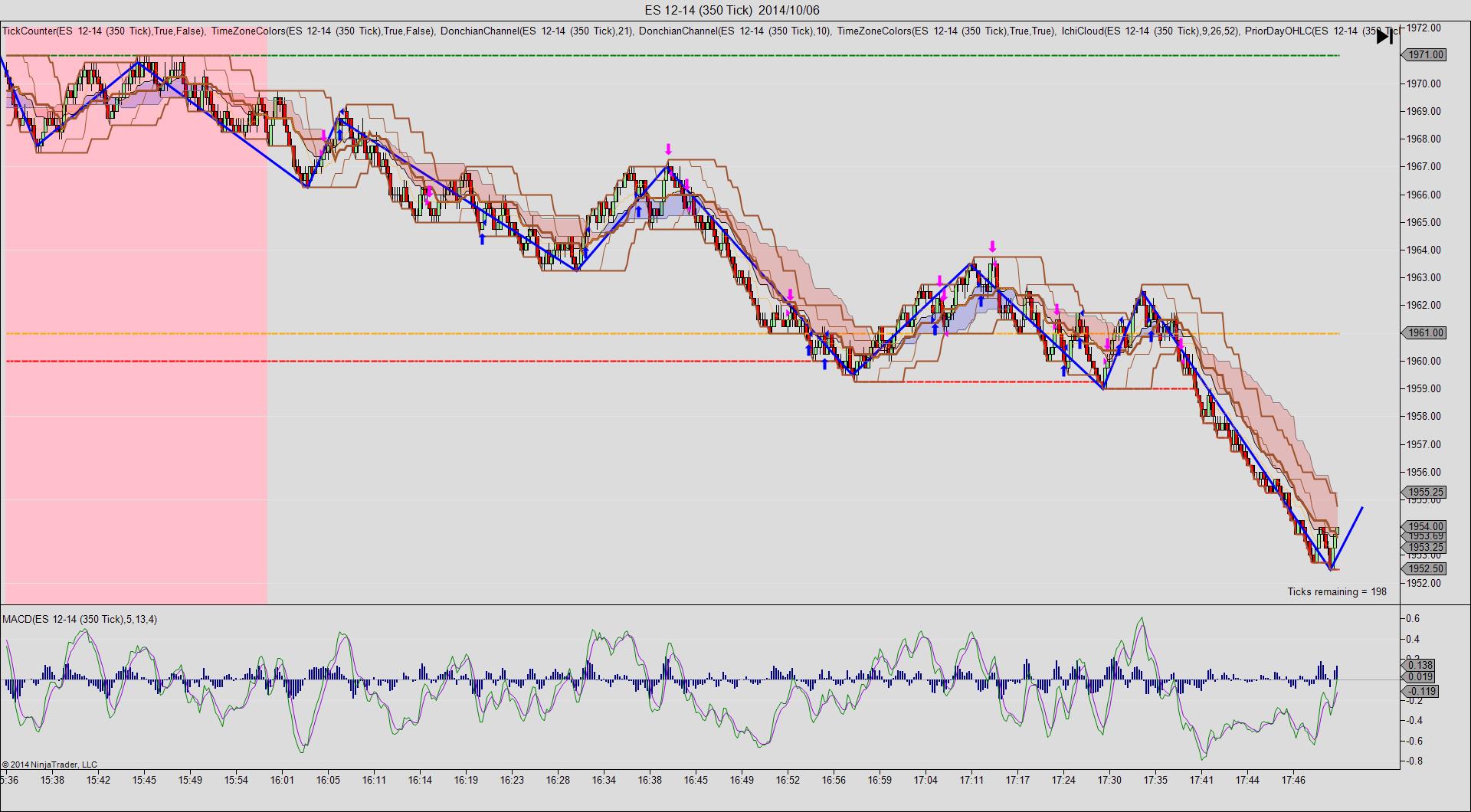The width and height of the screenshot is (1471, 812).
Task: Click the 2014 NinjaTrader, LLC copyright text
Action: 50,765
